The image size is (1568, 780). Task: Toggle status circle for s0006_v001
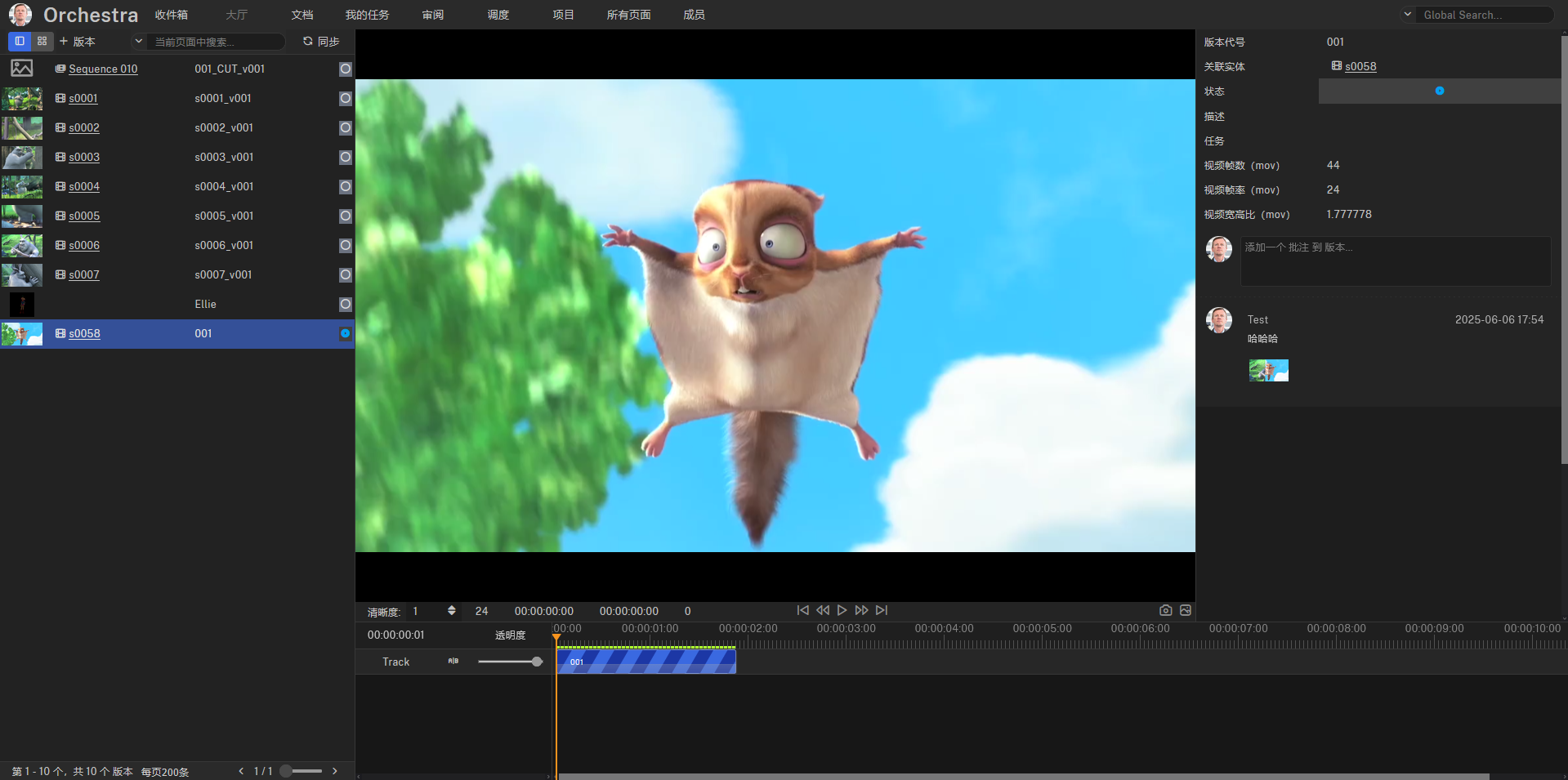(x=346, y=245)
